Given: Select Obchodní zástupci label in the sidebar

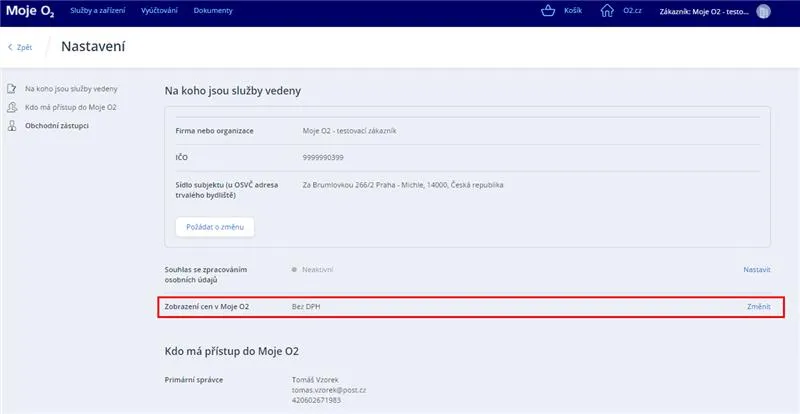Looking at the screenshot, I should pyautogui.click(x=57, y=126).
